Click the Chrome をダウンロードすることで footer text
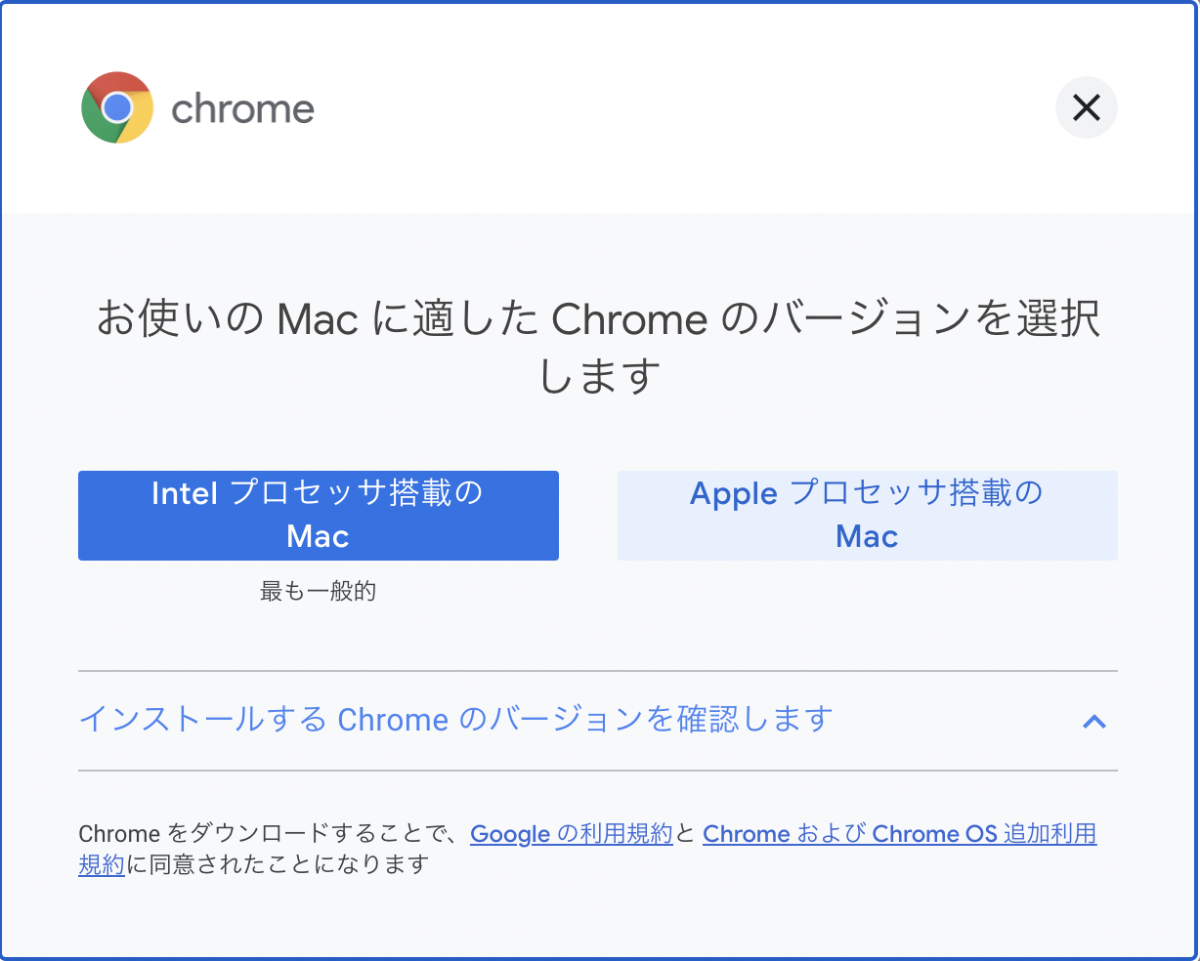The width and height of the screenshot is (1200, 961). tap(268, 834)
